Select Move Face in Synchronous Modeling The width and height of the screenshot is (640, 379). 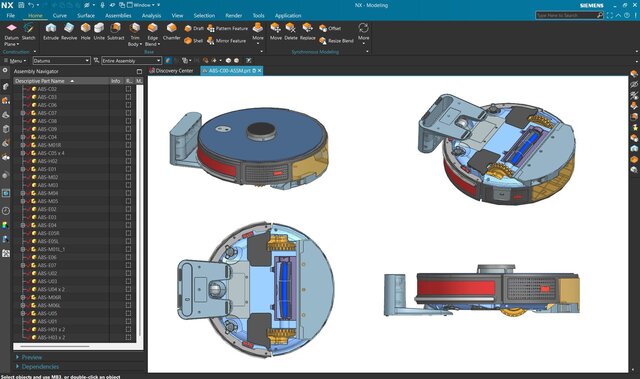point(276,32)
